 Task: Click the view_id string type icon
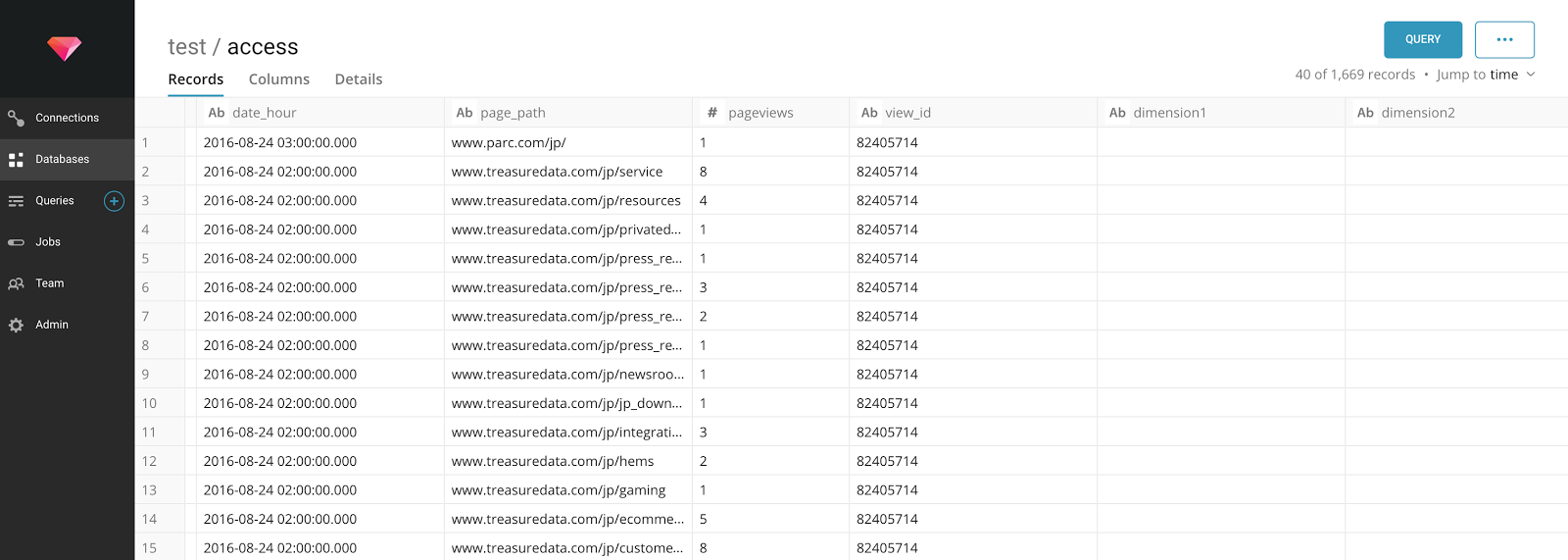[x=869, y=113]
